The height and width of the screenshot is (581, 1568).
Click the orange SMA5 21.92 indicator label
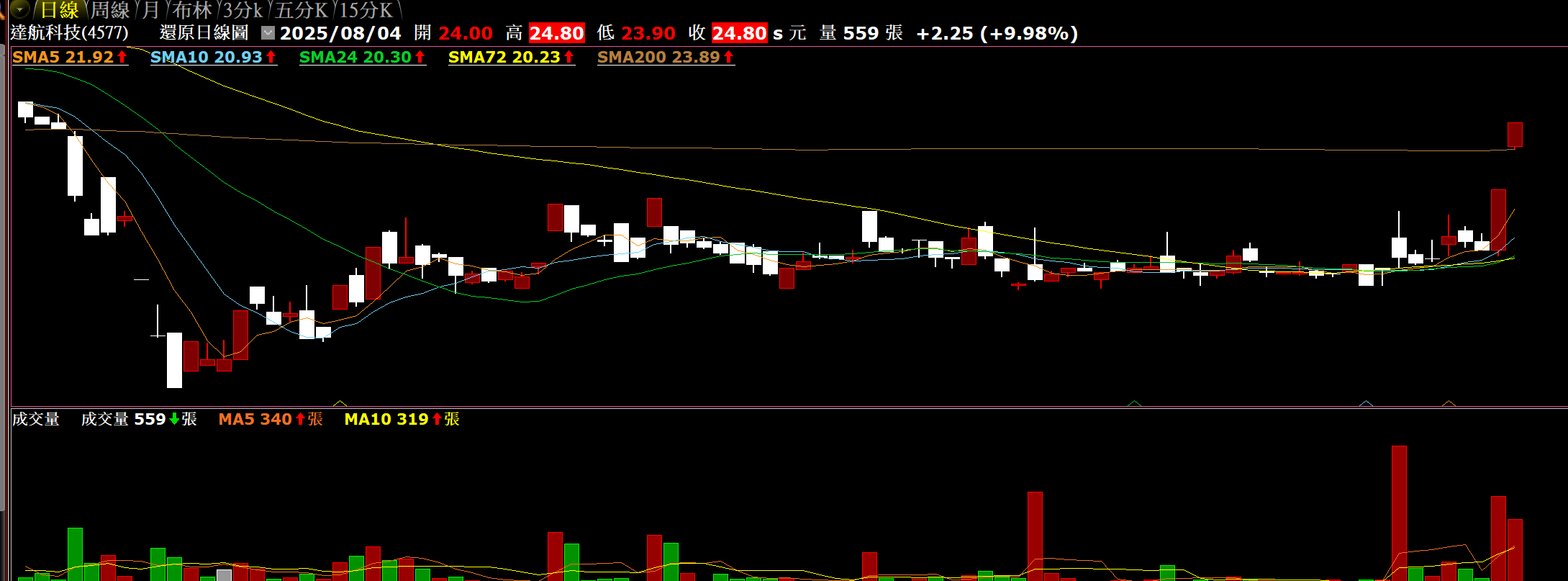click(x=69, y=57)
